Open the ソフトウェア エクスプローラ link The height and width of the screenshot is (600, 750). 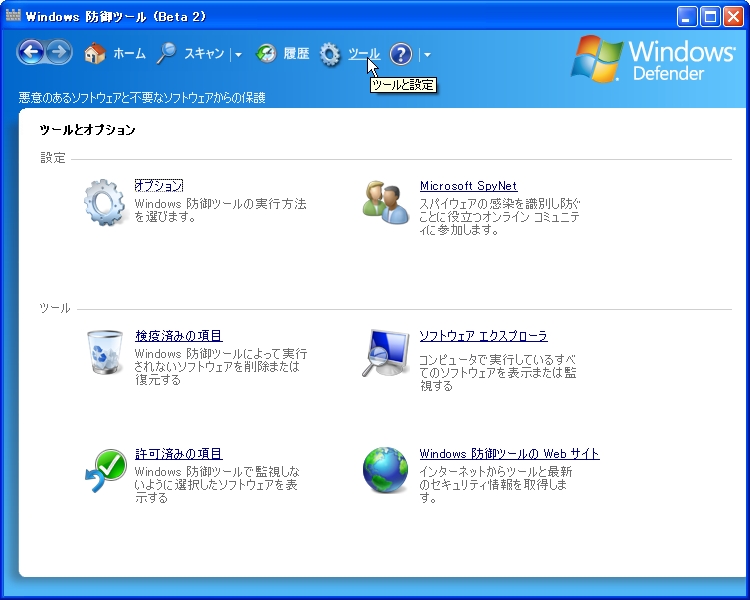483,336
